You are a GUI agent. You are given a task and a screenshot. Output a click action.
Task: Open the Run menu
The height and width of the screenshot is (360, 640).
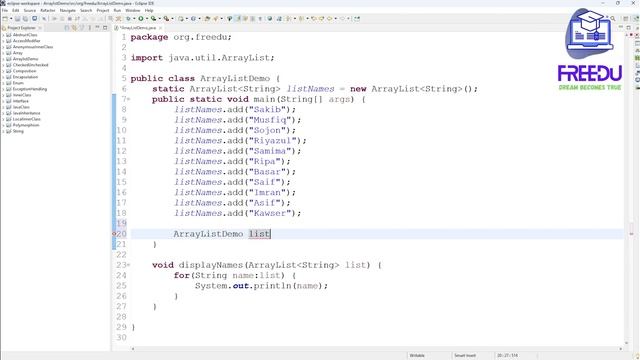pos(117,10)
